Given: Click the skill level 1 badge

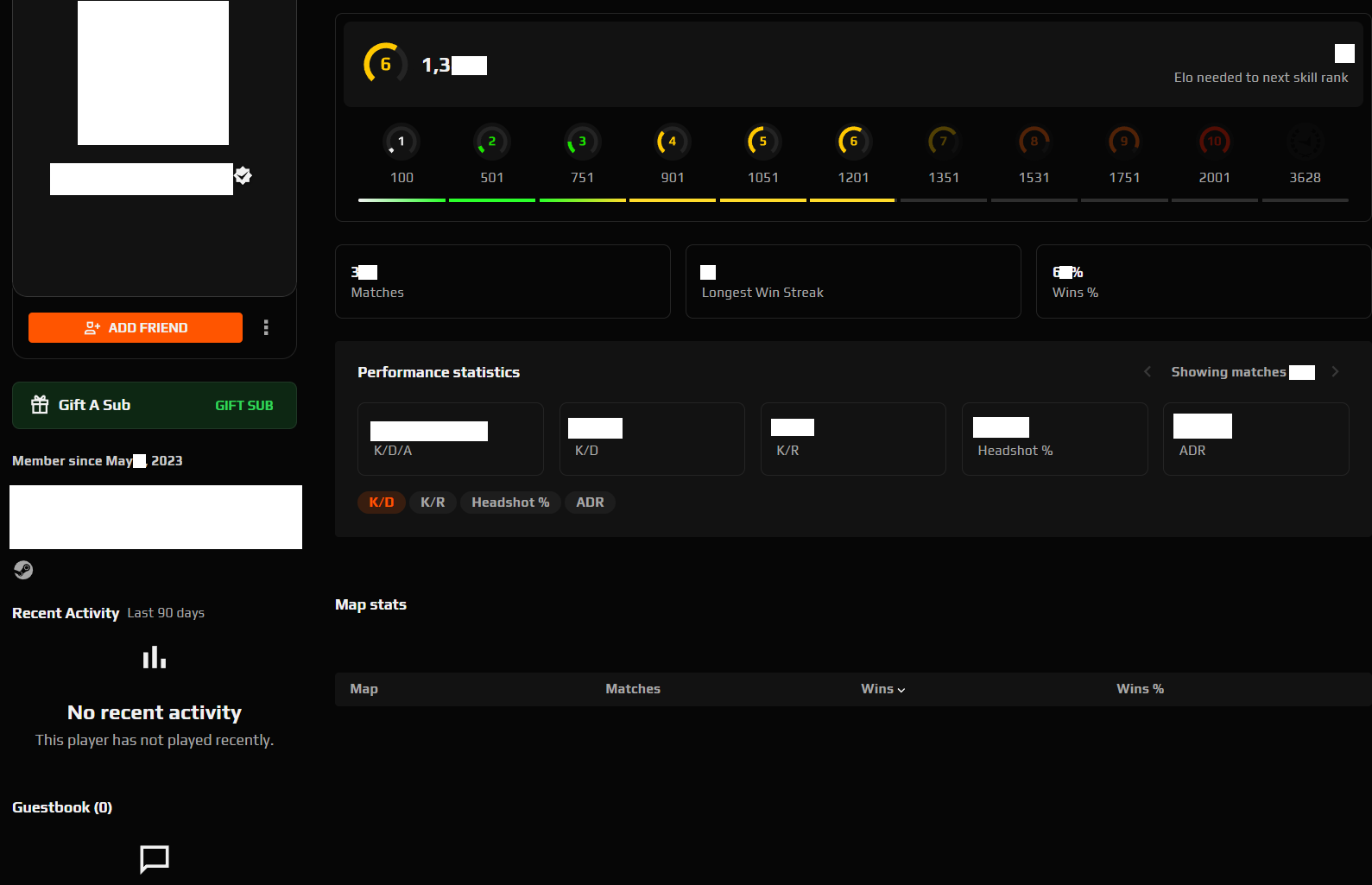Looking at the screenshot, I should pyautogui.click(x=401, y=142).
